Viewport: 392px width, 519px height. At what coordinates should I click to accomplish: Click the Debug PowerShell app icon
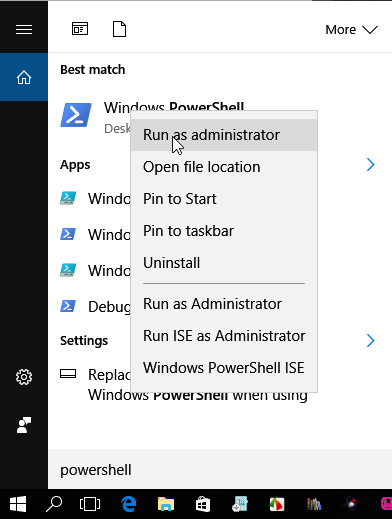point(68,306)
